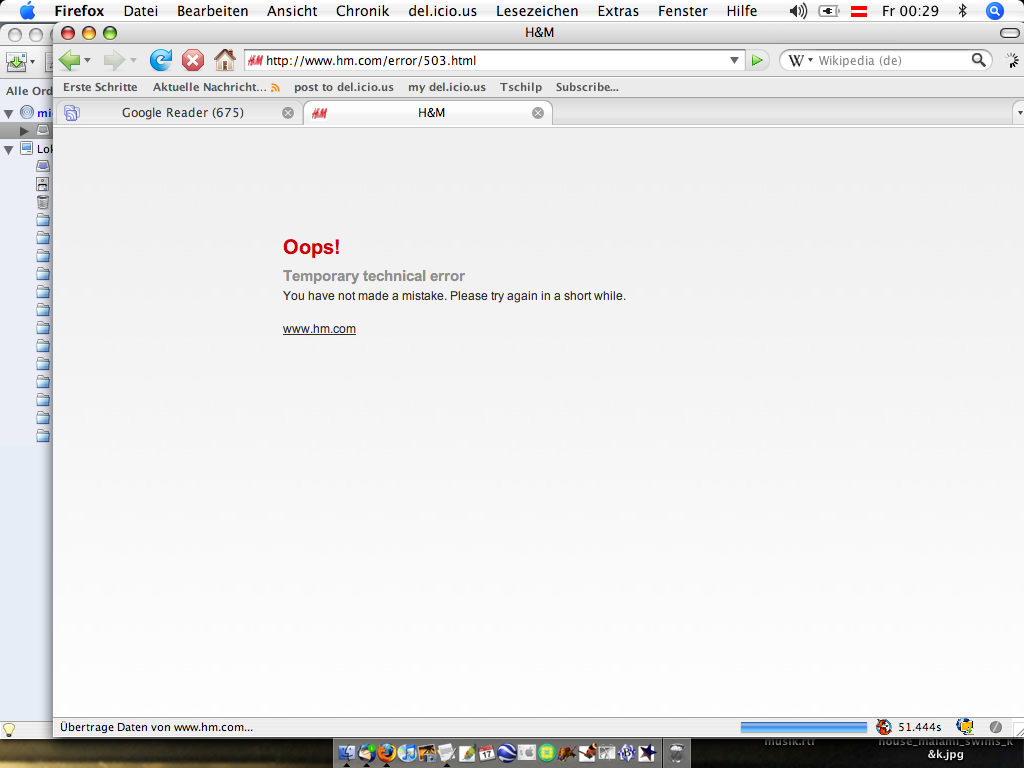The width and height of the screenshot is (1024, 768).
Task: Switch to the Google Reader (675) tab
Action: [x=182, y=113]
